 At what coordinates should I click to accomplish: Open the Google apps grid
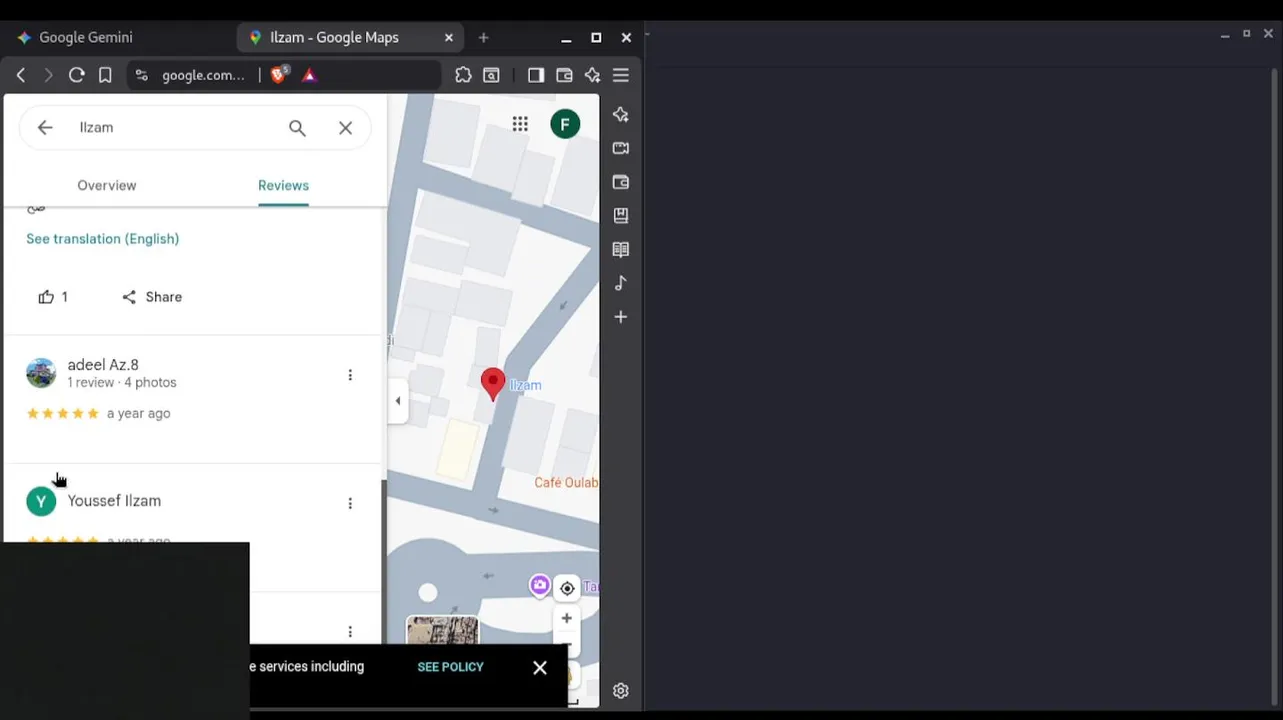coord(520,124)
